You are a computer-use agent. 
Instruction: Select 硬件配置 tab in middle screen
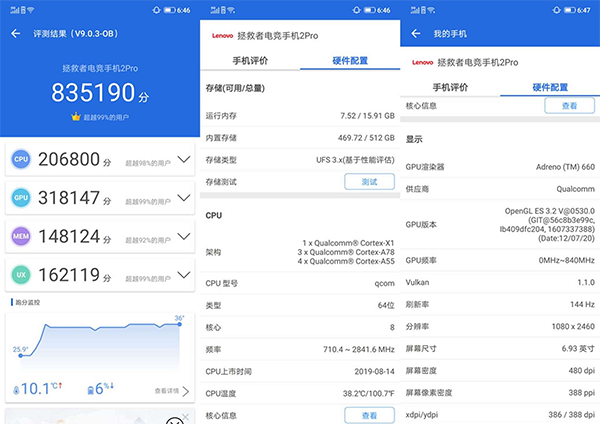click(x=350, y=60)
